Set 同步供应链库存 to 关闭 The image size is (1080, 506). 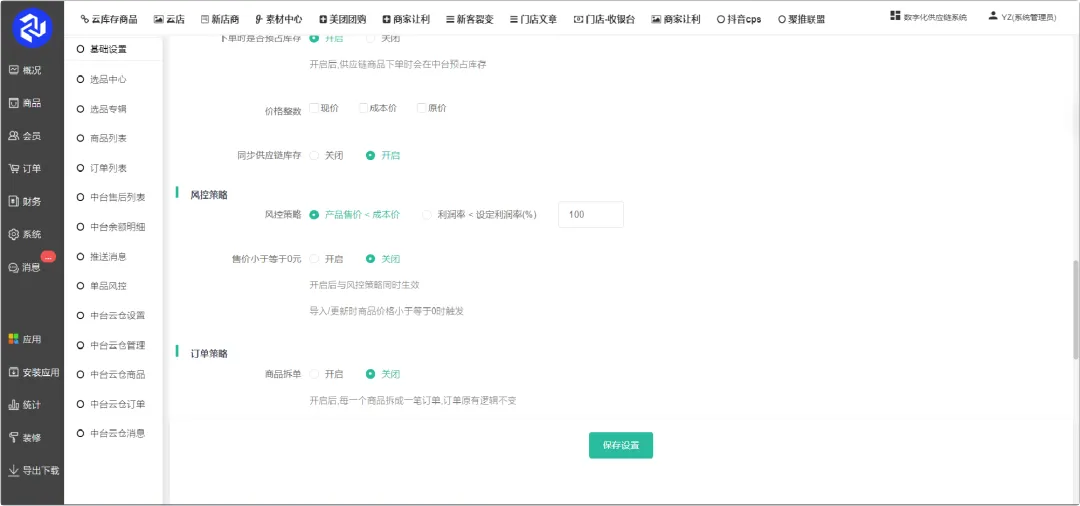[314, 156]
